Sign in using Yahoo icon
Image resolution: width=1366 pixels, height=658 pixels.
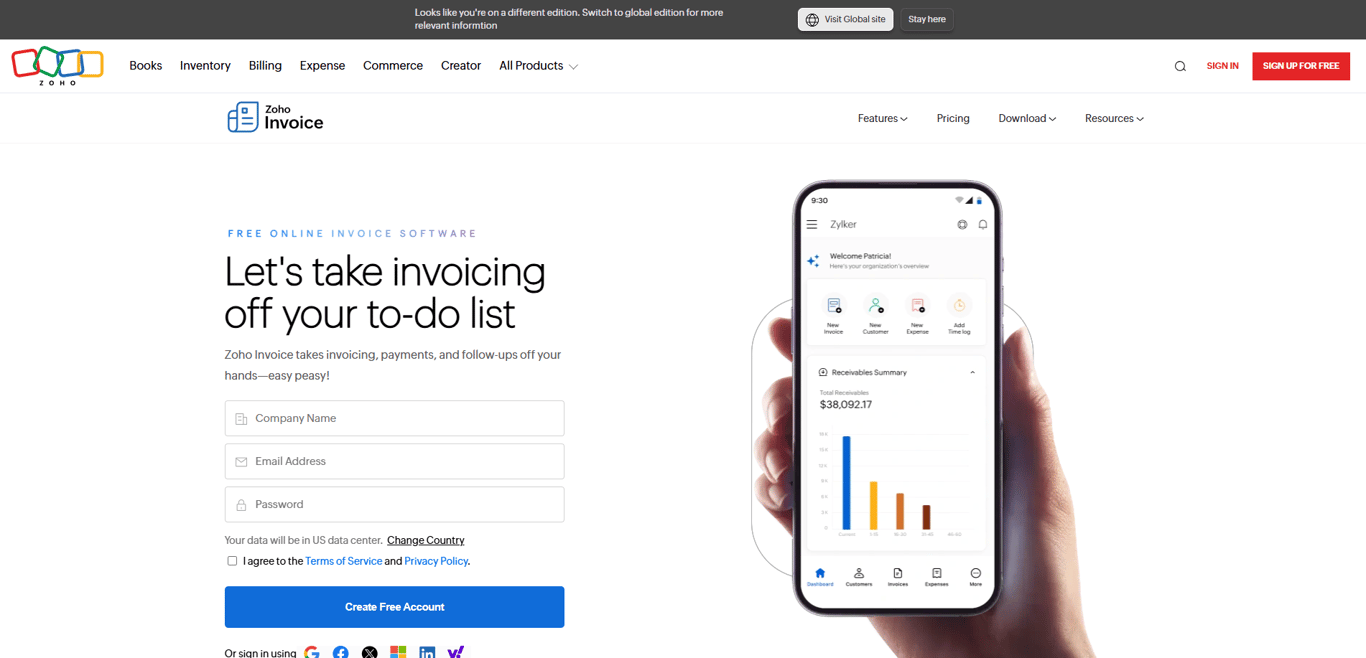tap(456, 653)
